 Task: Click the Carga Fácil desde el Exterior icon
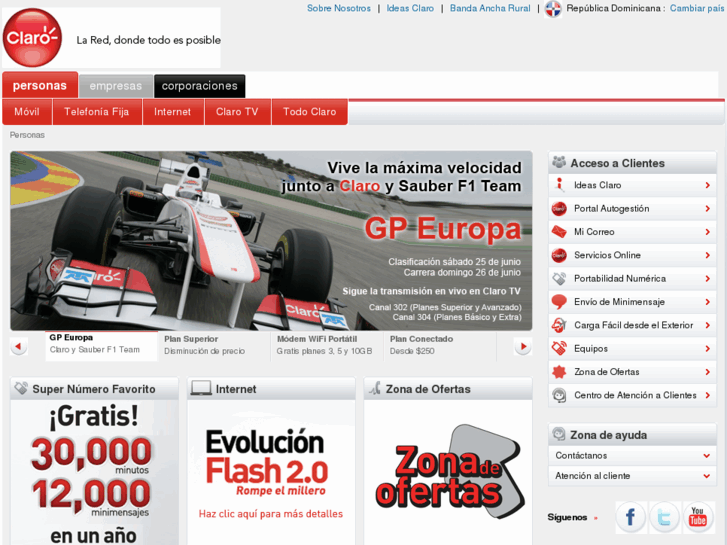[559, 325]
